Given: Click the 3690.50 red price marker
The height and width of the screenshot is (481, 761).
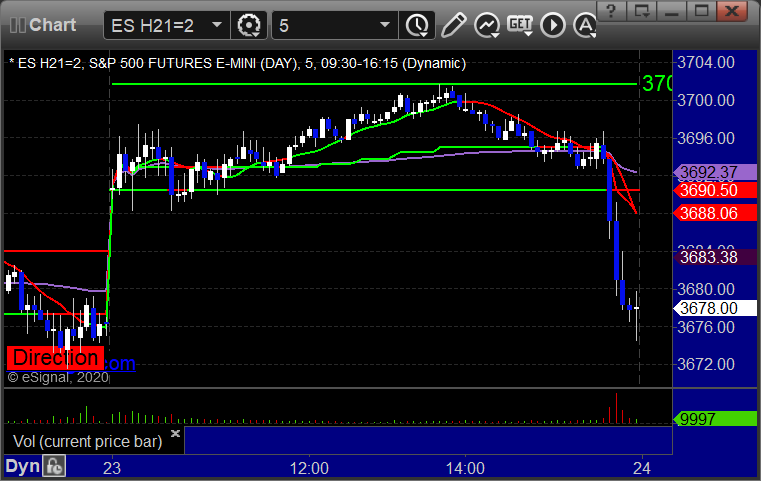Looking at the screenshot, I should (x=715, y=190).
